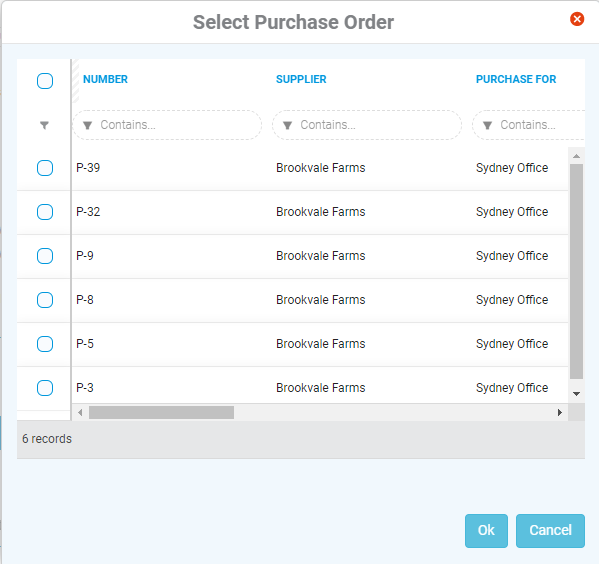The width and height of the screenshot is (599, 564).
Task: Click the filter funnel icon under select-all checkbox
Action: tap(44, 125)
